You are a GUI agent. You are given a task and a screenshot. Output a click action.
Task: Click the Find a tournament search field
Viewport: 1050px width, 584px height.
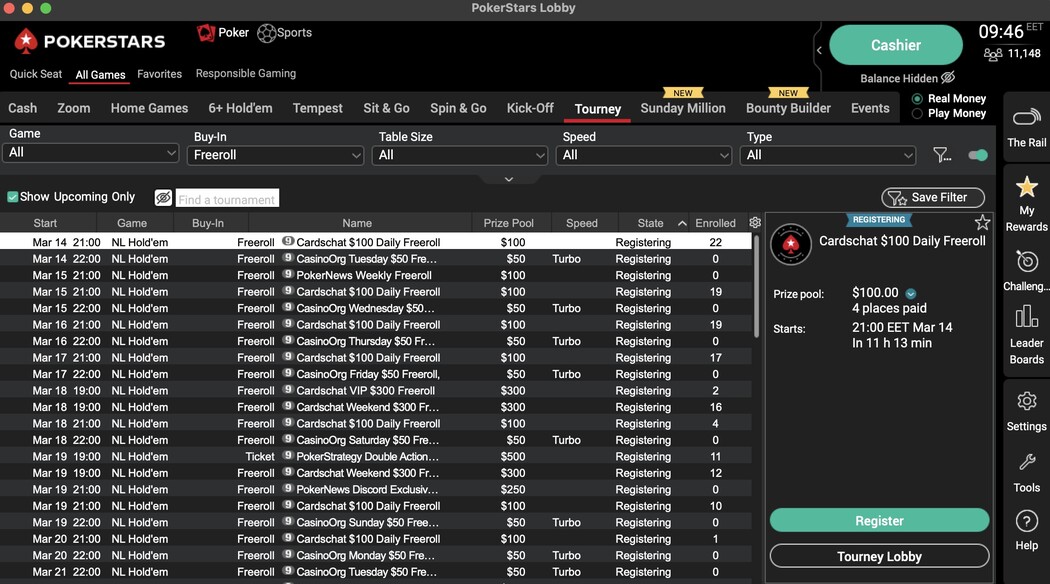coord(227,198)
